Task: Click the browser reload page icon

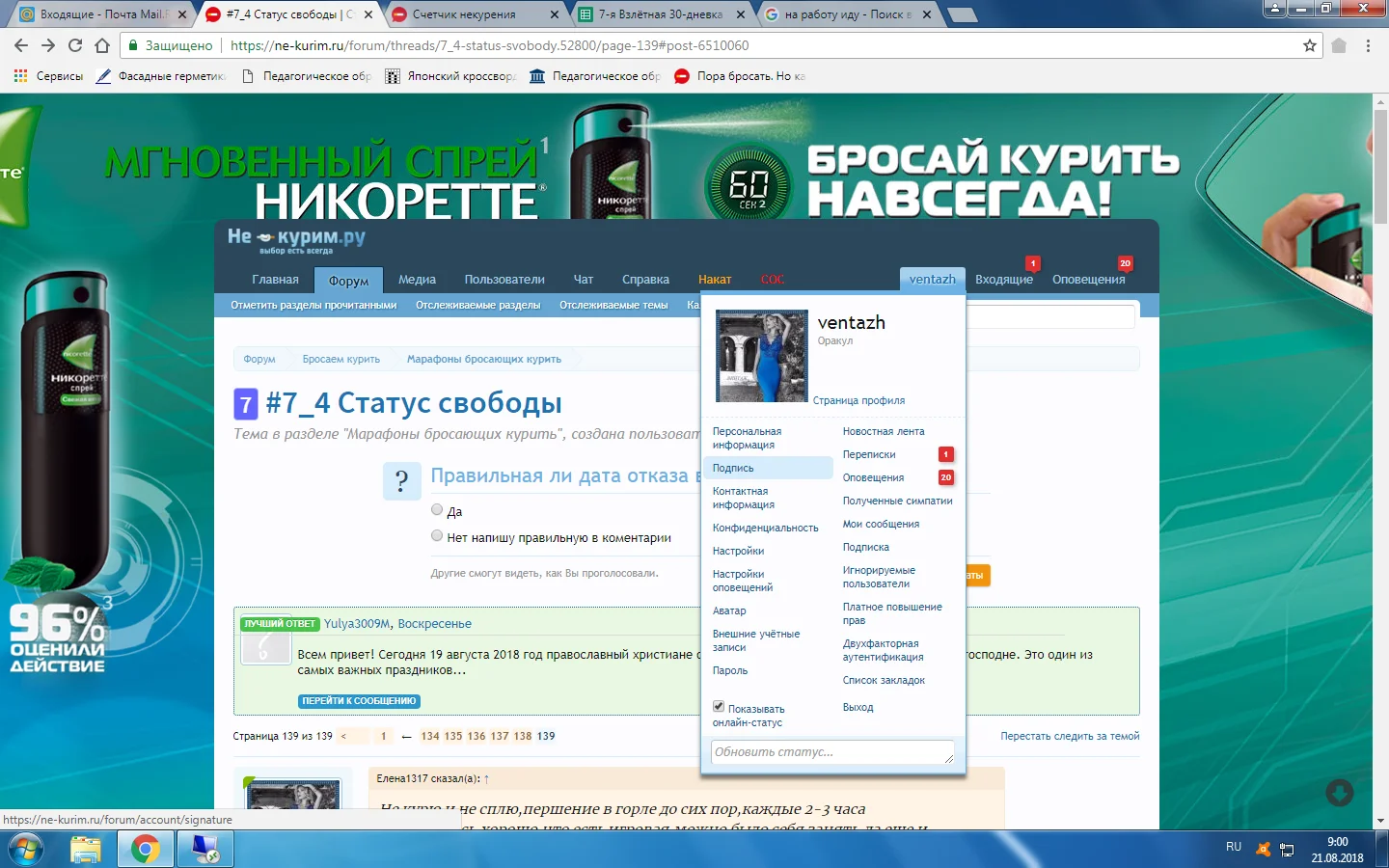Action: click(x=75, y=45)
